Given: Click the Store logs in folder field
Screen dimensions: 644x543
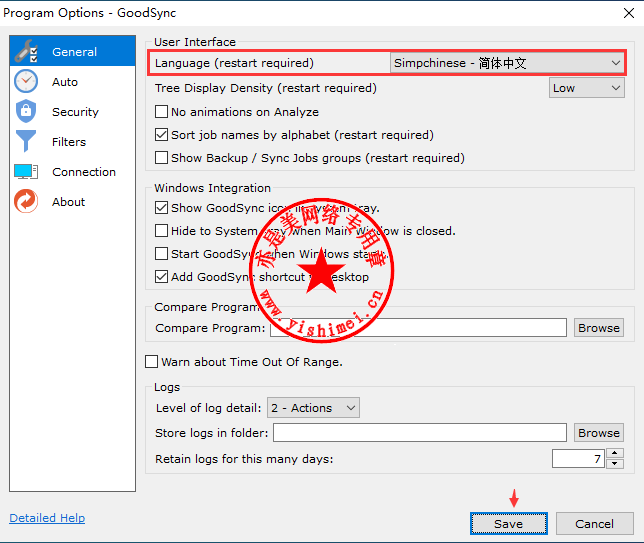Looking at the screenshot, I should point(420,433).
